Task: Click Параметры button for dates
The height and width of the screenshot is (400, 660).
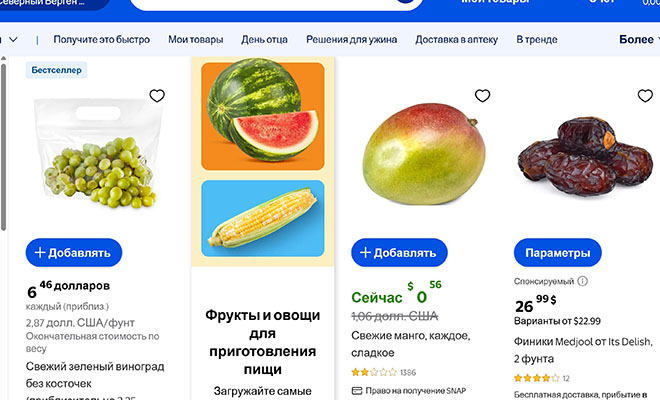Action: tap(557, 253)
